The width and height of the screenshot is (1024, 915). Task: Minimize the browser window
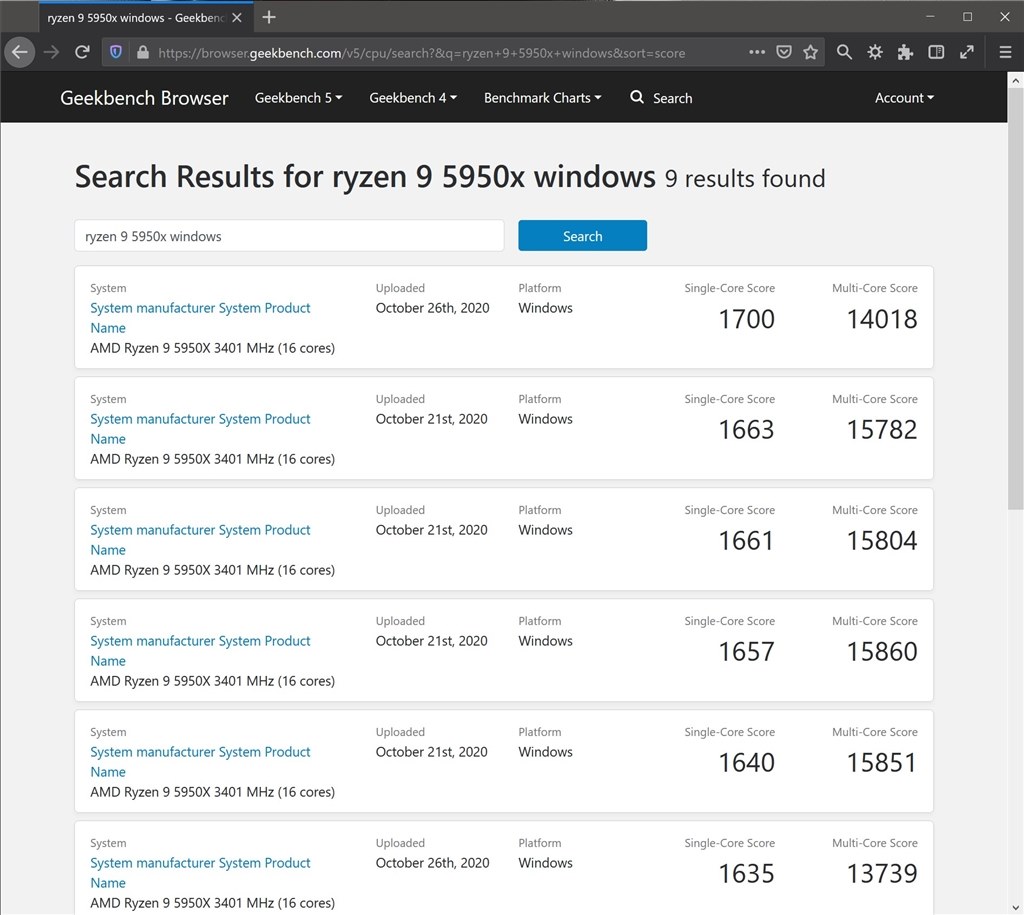[x=930, y=17]
